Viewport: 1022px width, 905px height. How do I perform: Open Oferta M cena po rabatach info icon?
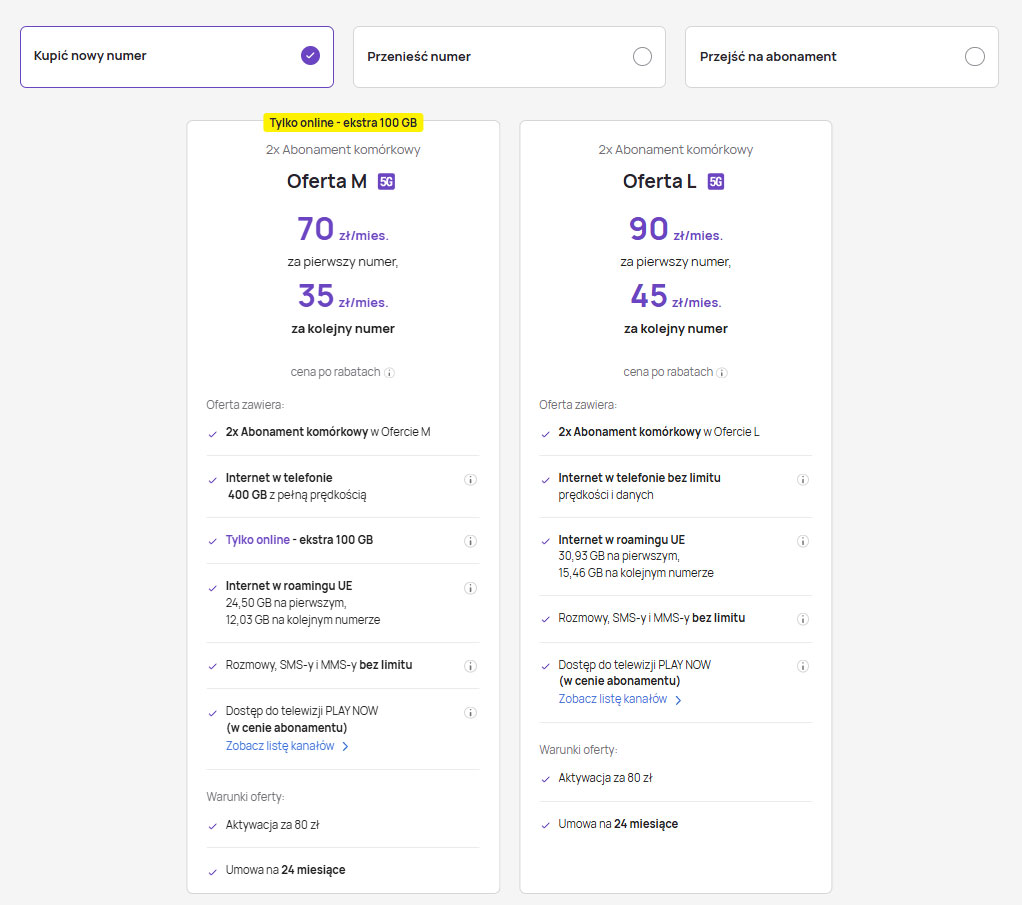[x=389, y=373]
